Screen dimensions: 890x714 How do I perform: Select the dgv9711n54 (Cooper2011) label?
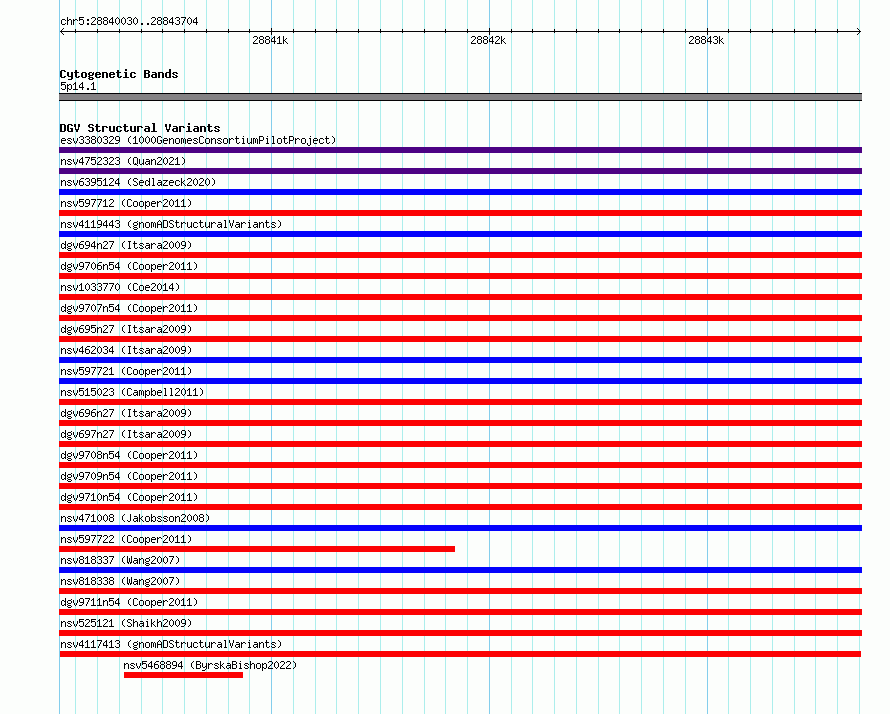pos(129,602)
